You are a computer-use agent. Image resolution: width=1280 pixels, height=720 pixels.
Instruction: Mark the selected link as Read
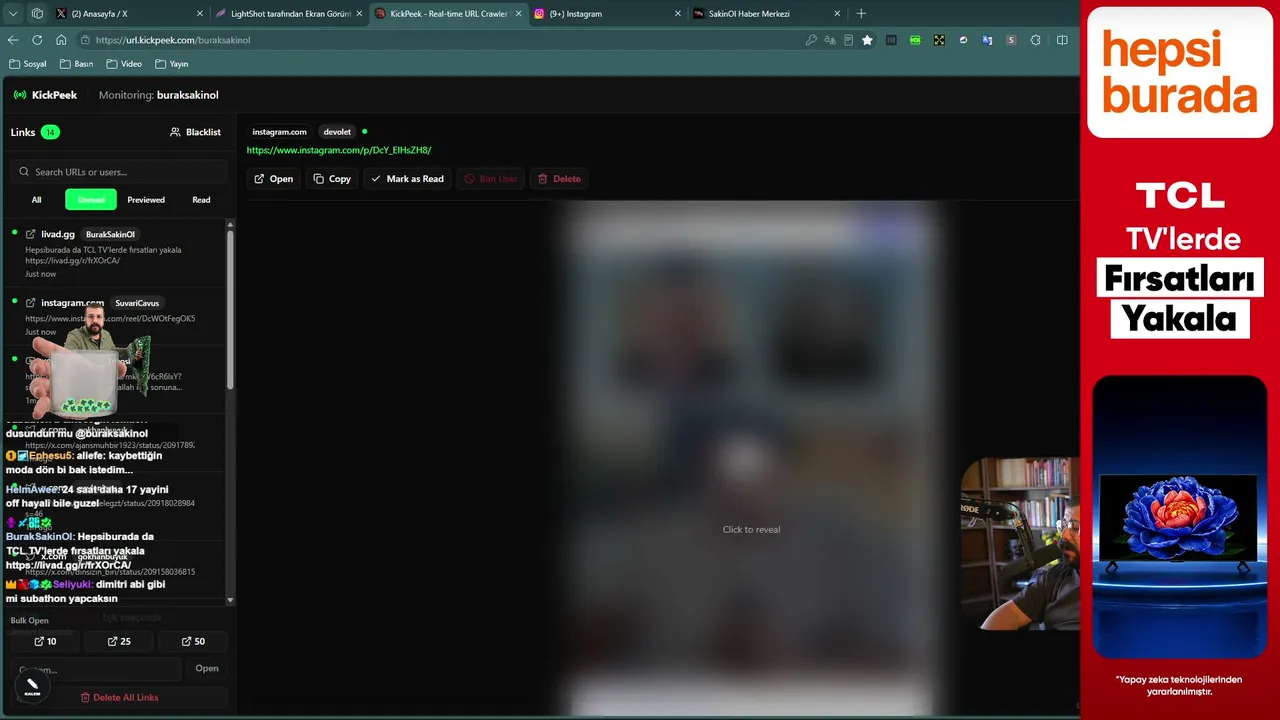[x=407, y=179]
